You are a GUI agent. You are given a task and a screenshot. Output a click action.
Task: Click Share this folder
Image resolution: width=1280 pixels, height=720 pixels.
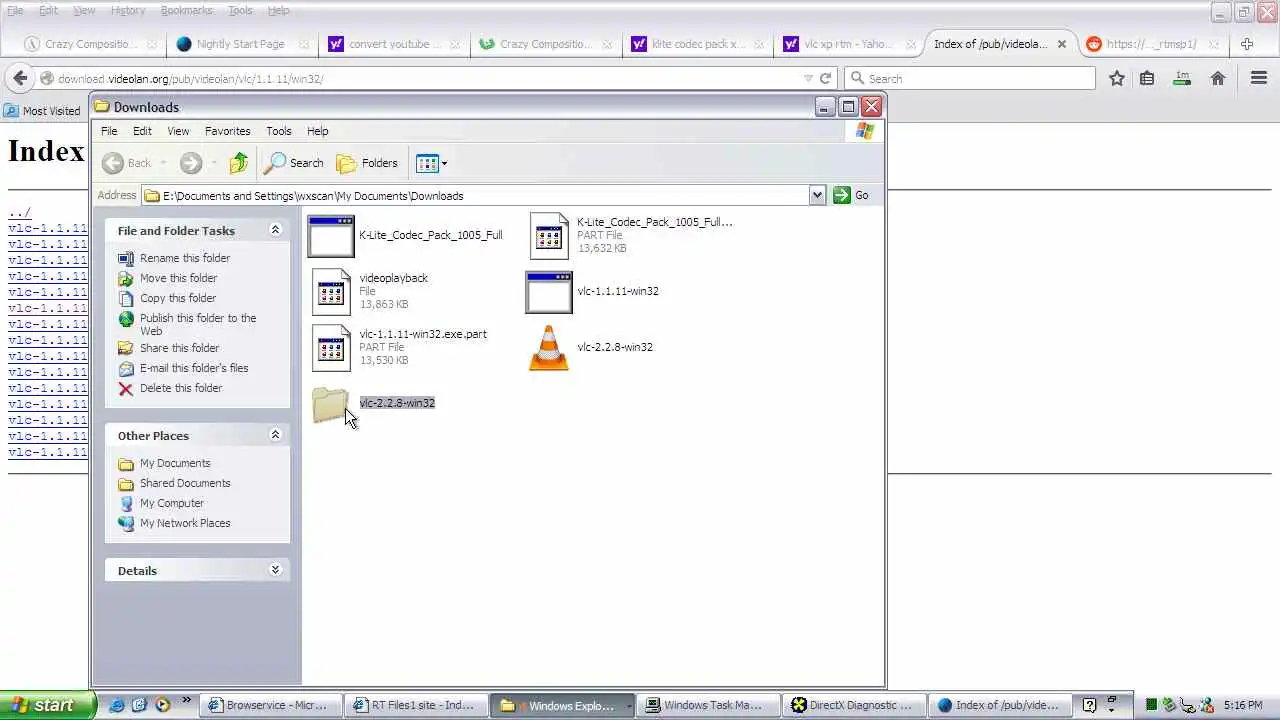pyautogui.click(x=179, y=348)
